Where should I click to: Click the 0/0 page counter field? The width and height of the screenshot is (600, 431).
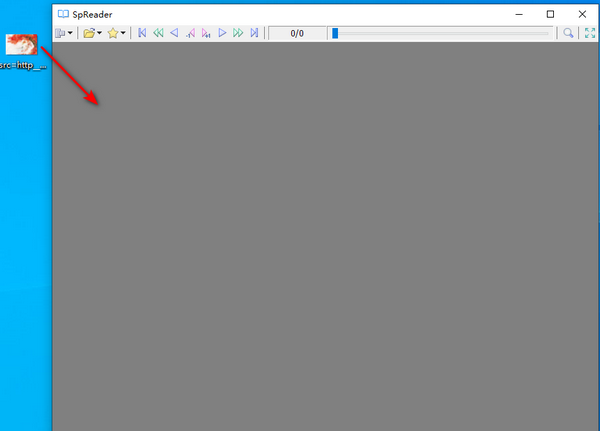pyautogui.click(x=297, y=33)
